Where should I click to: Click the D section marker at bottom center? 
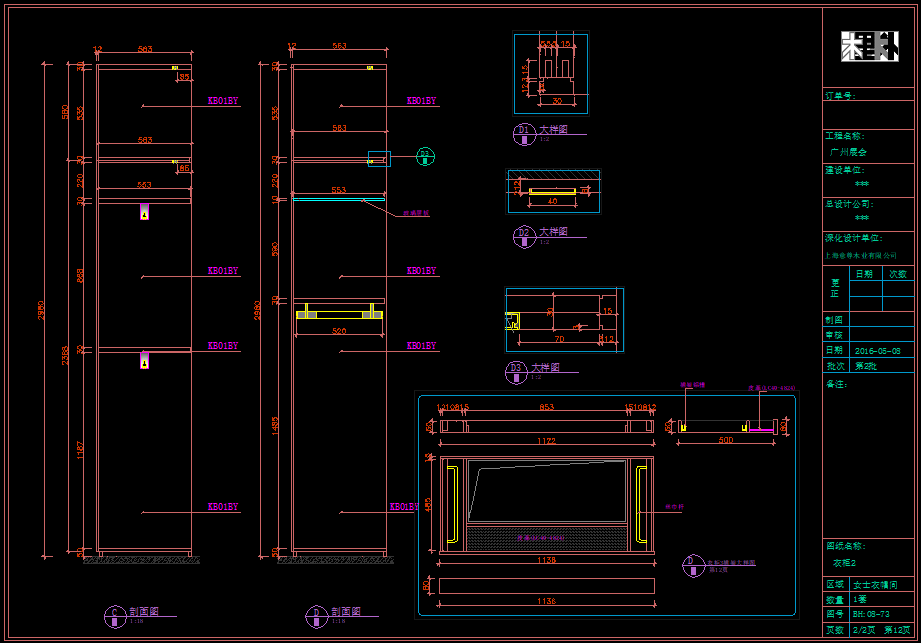click(x=315, y=613)
